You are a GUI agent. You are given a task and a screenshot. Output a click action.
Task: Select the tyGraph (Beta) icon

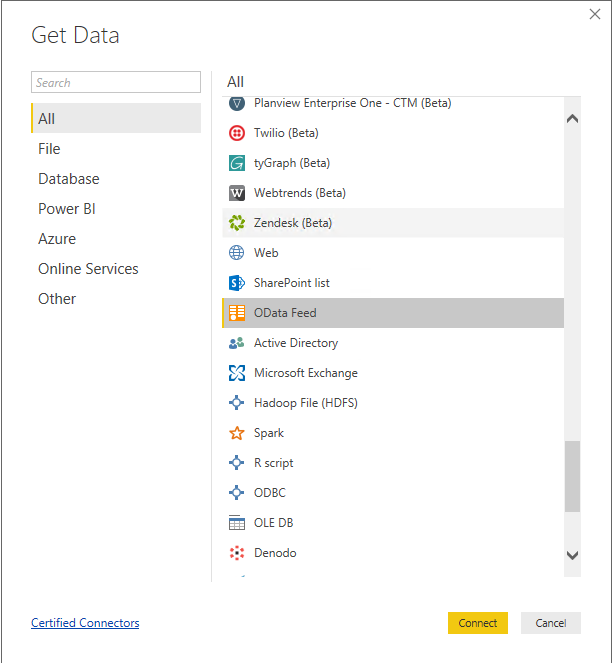237,163
